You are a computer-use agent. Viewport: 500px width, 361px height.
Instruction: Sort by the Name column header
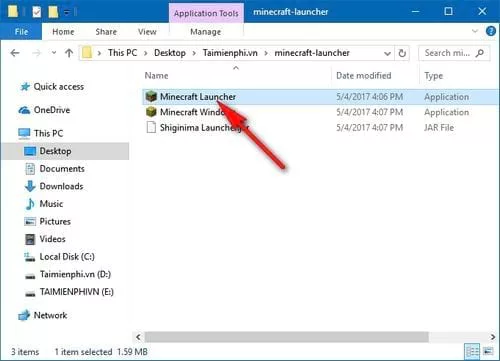156,76
